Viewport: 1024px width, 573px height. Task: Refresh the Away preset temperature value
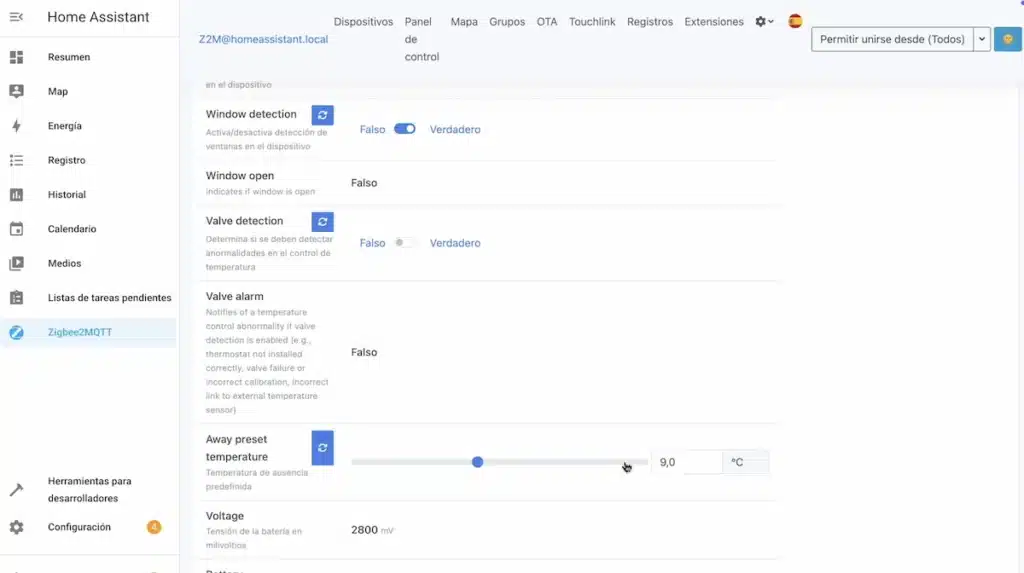tap(322, 448)
